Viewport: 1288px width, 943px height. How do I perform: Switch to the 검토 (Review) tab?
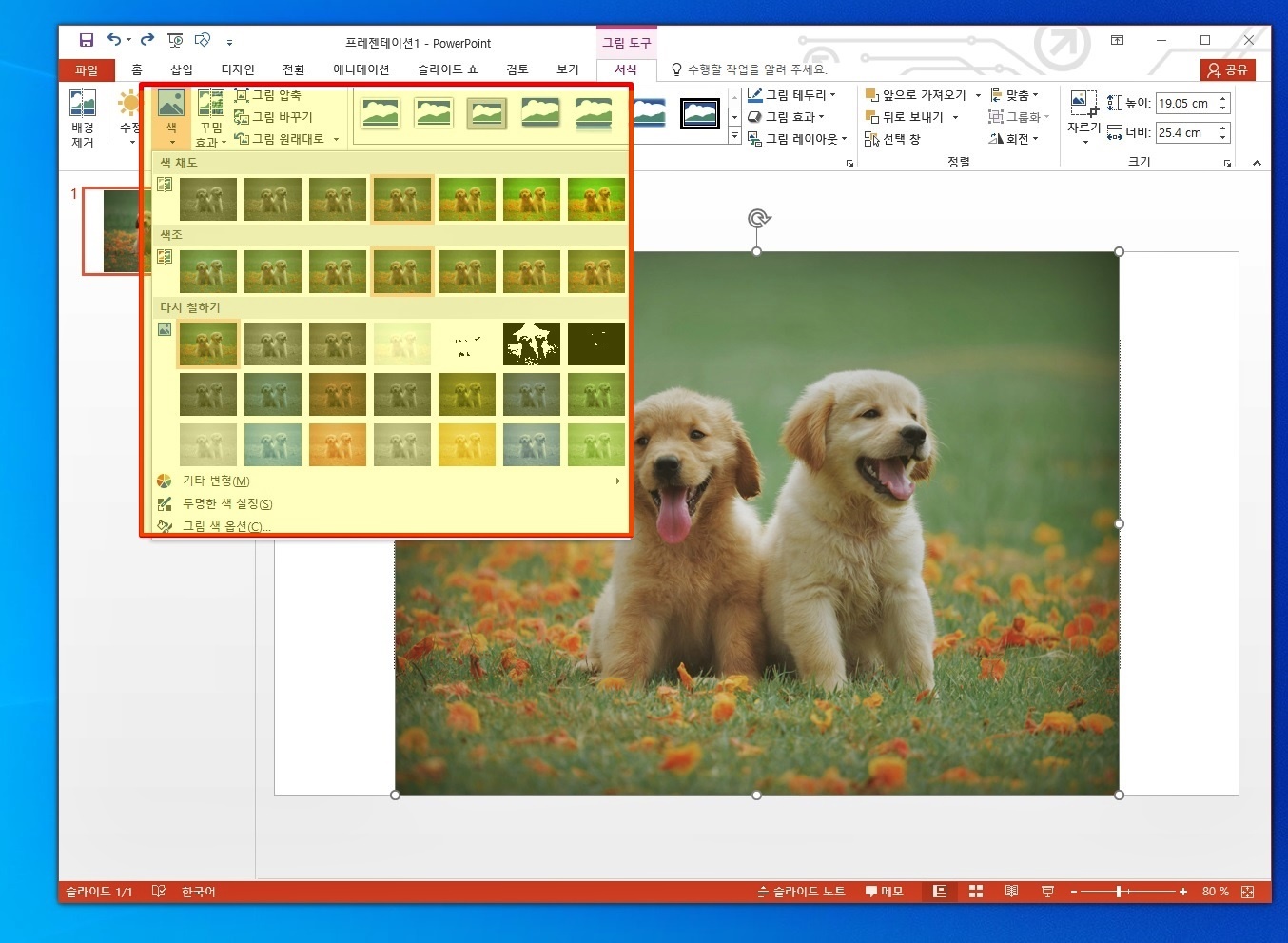pyautogui.click(x=517, y=69)
